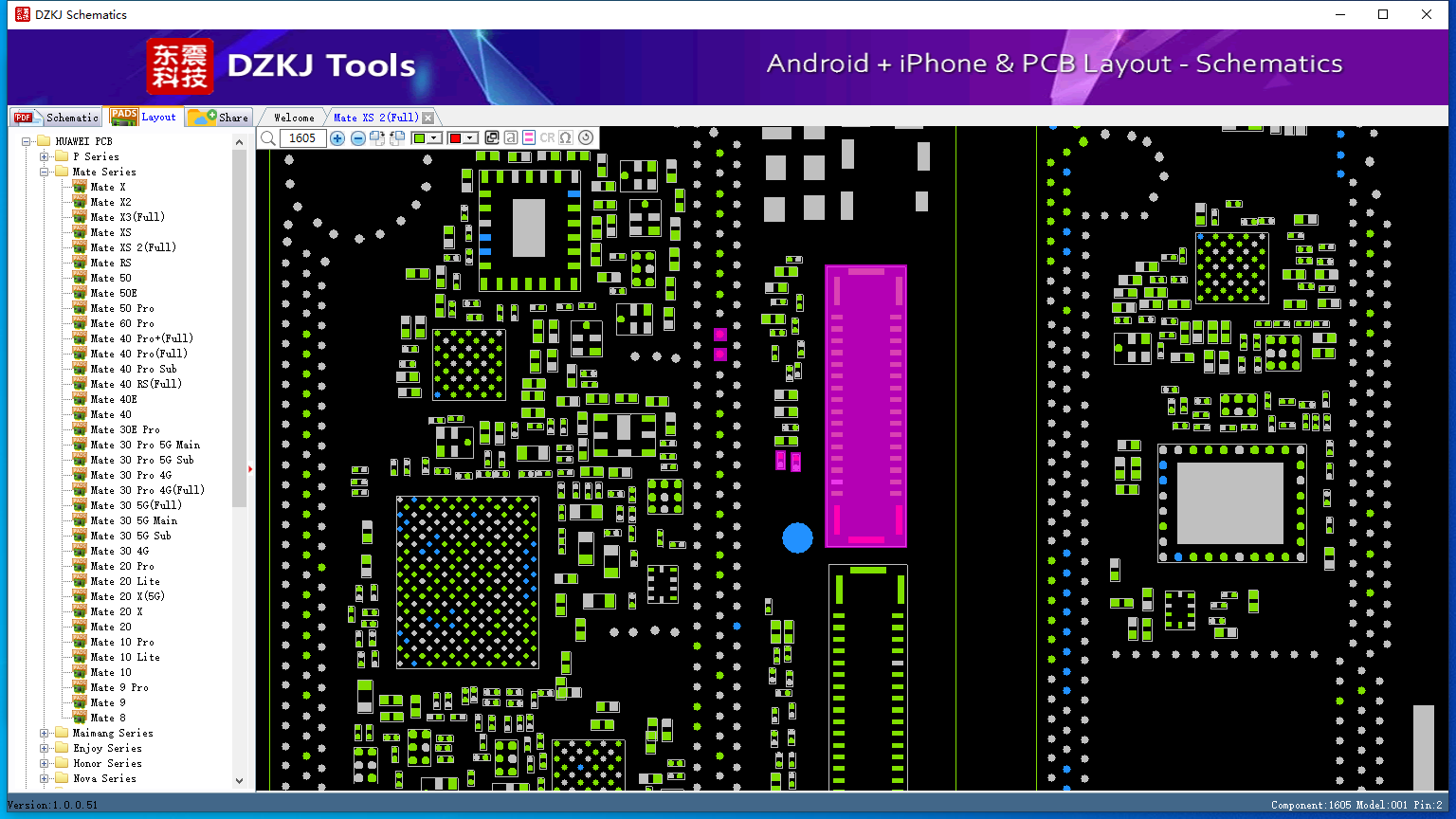Click the Mate 50E PADS file icon
1456x819 pixels.
pyautogui.click(x=80, y=293)
